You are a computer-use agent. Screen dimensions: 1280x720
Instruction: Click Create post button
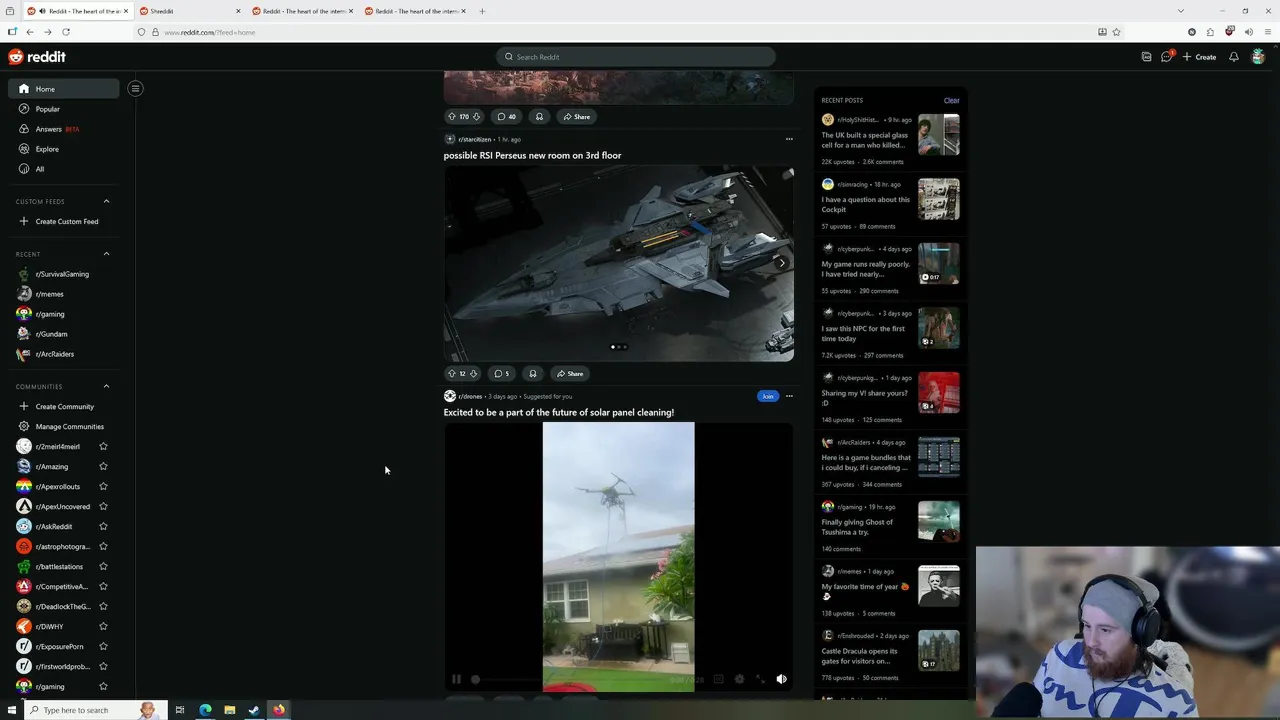coord(1199,57)
